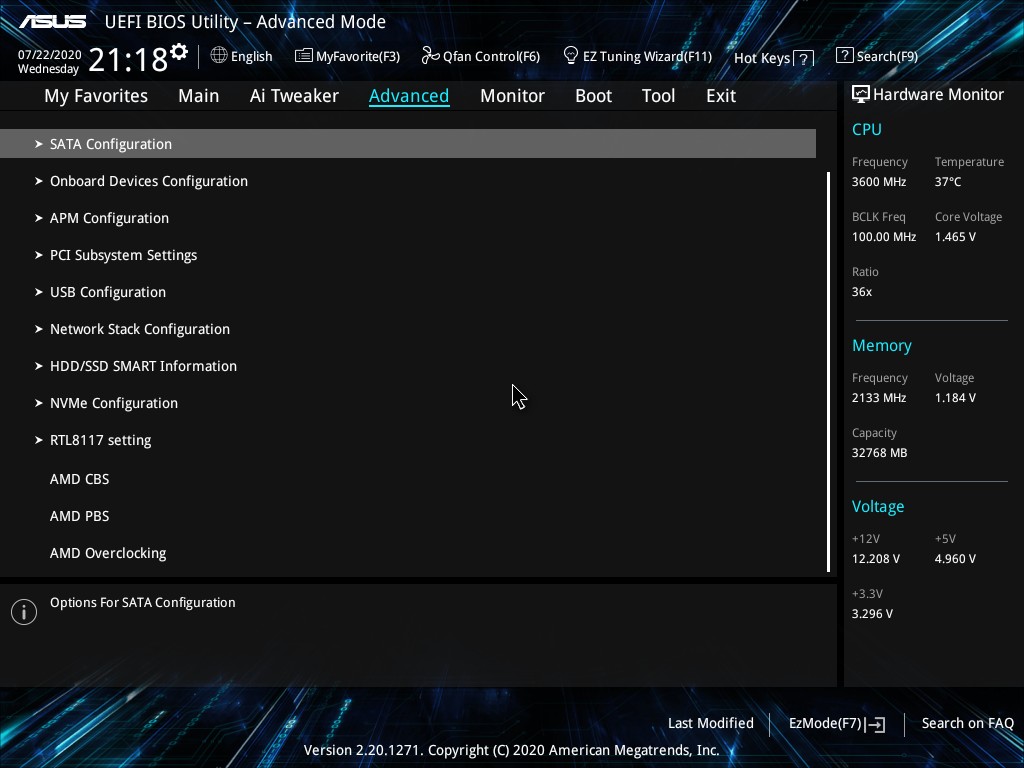Viewport: 1024px width, 768px height.
Task: Click the settings gear icon beside the clock
Action: pyautogui.click(x=179, y=51)
